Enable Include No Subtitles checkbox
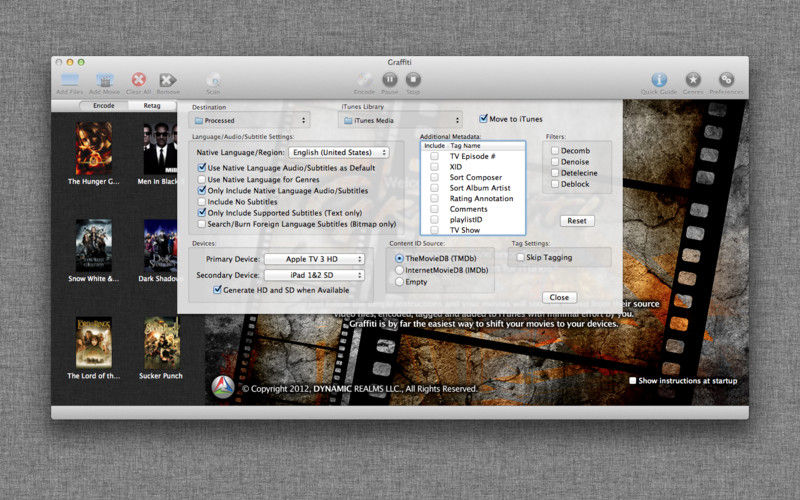This screenshot has width=800, height=500. (202, 202)
